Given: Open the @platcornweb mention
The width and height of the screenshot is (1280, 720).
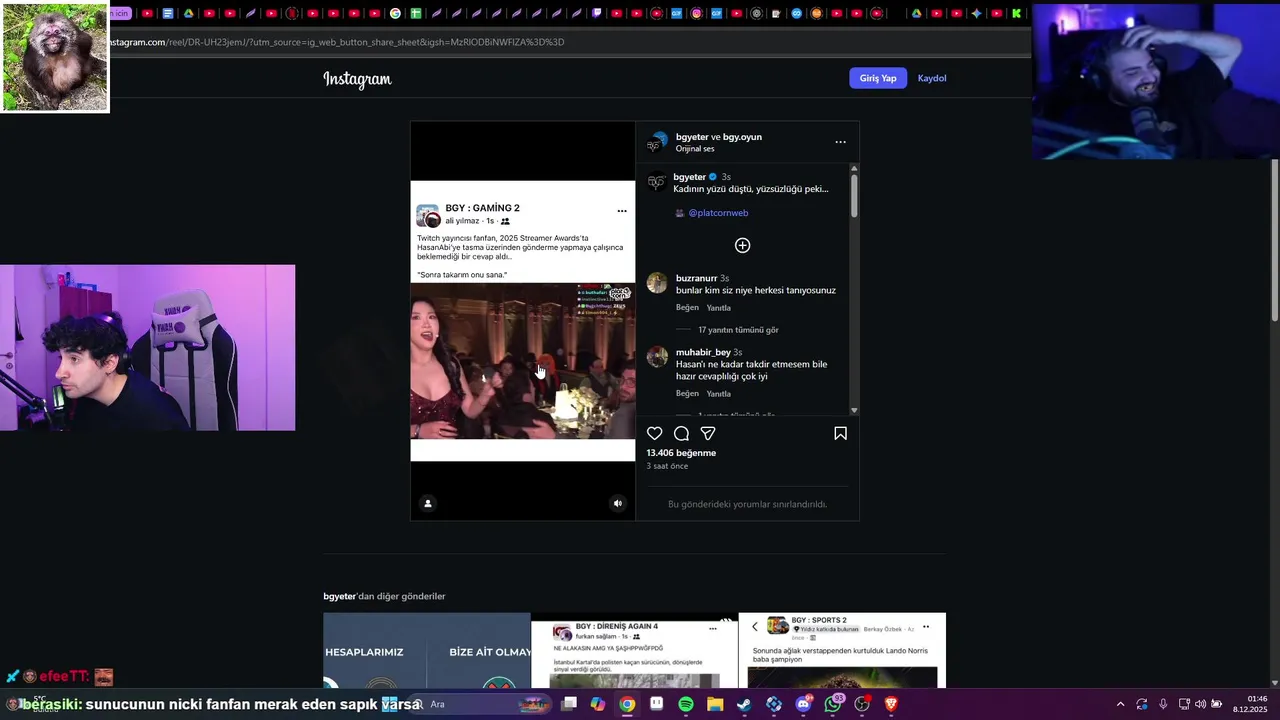Looking at the screenshot, I should click(x=718, y=213).
